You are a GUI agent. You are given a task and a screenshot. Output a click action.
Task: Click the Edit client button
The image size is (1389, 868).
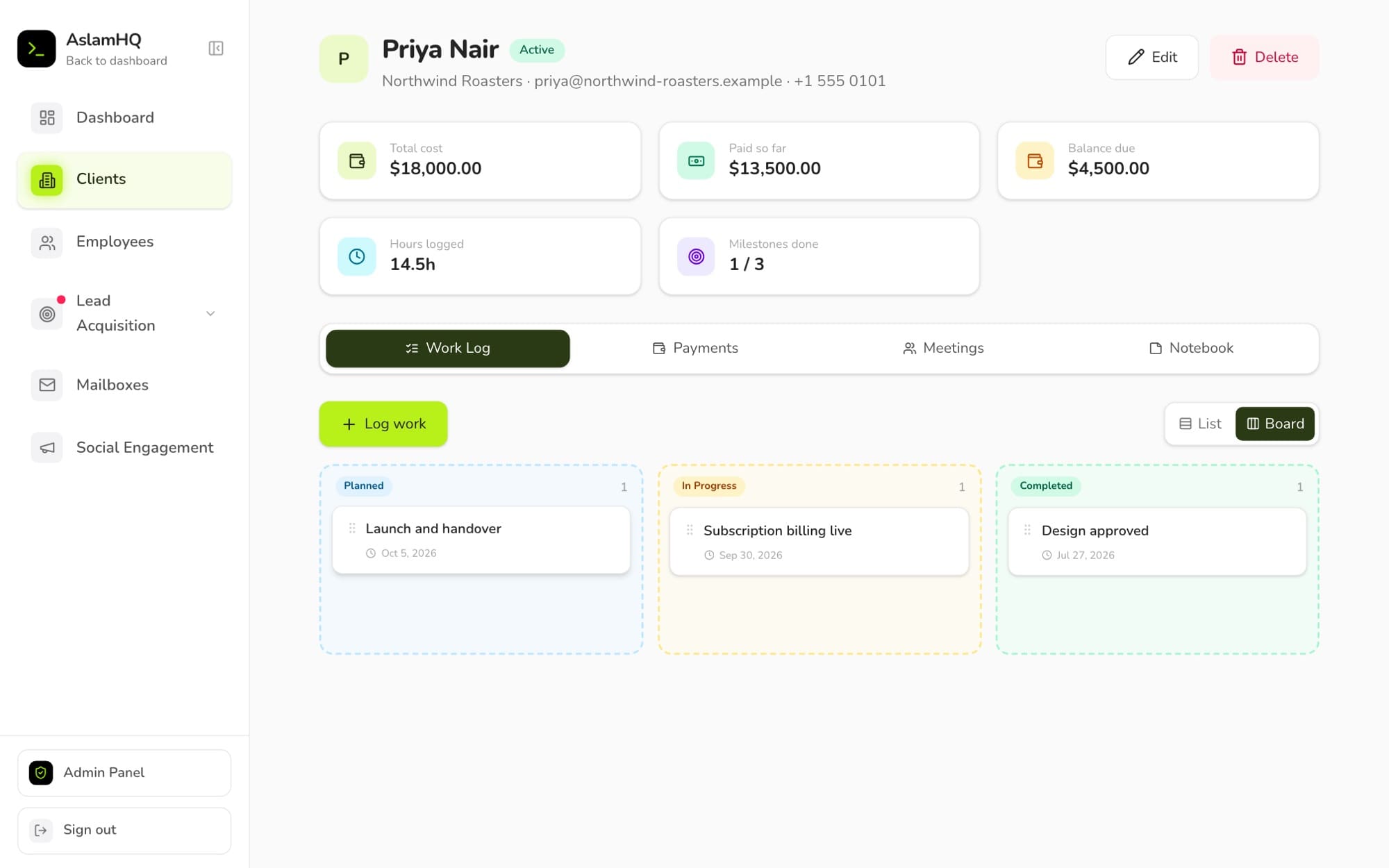1151,57
